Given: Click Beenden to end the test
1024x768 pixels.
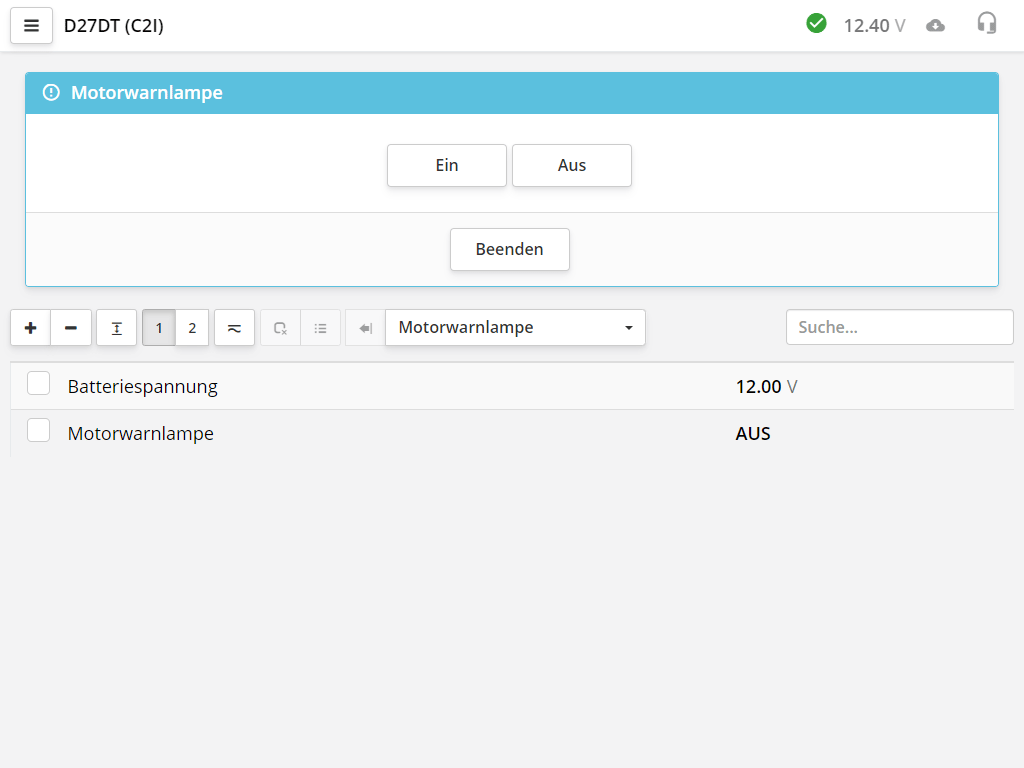Looking at the screenshot, I should [x=509, y=249].
